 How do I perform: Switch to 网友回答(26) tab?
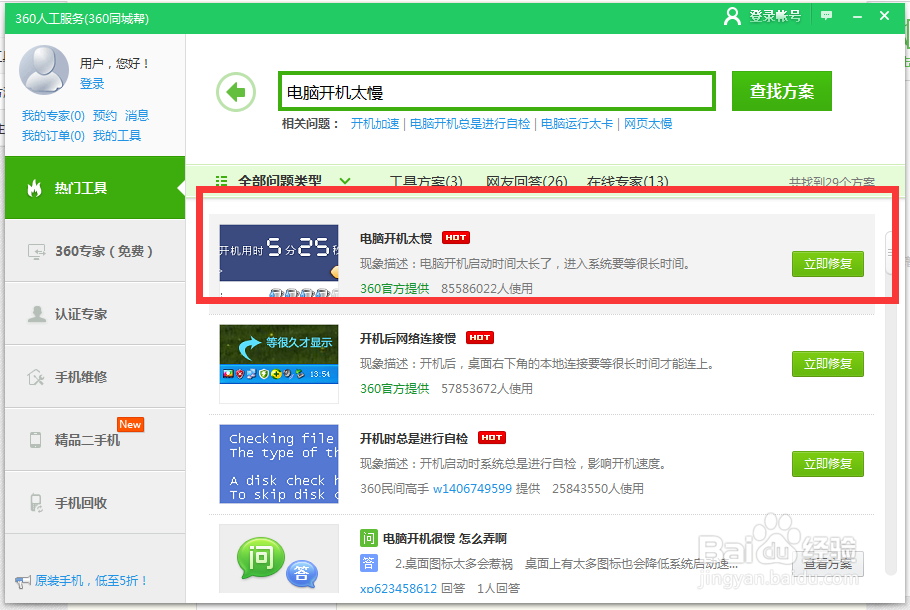click(526, 181)
